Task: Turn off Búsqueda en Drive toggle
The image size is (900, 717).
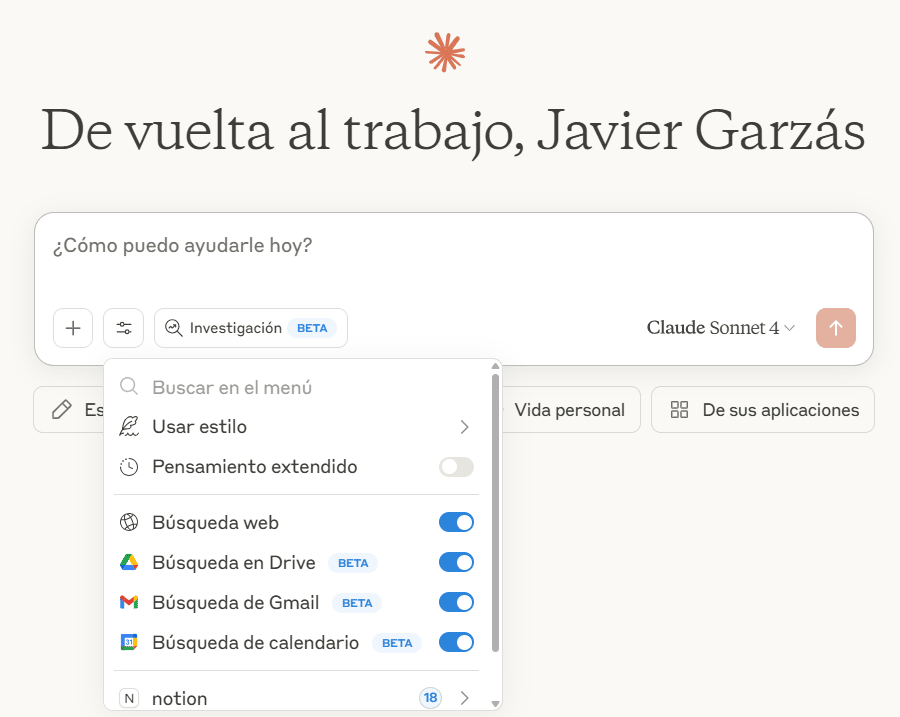Action: [456, 562]
